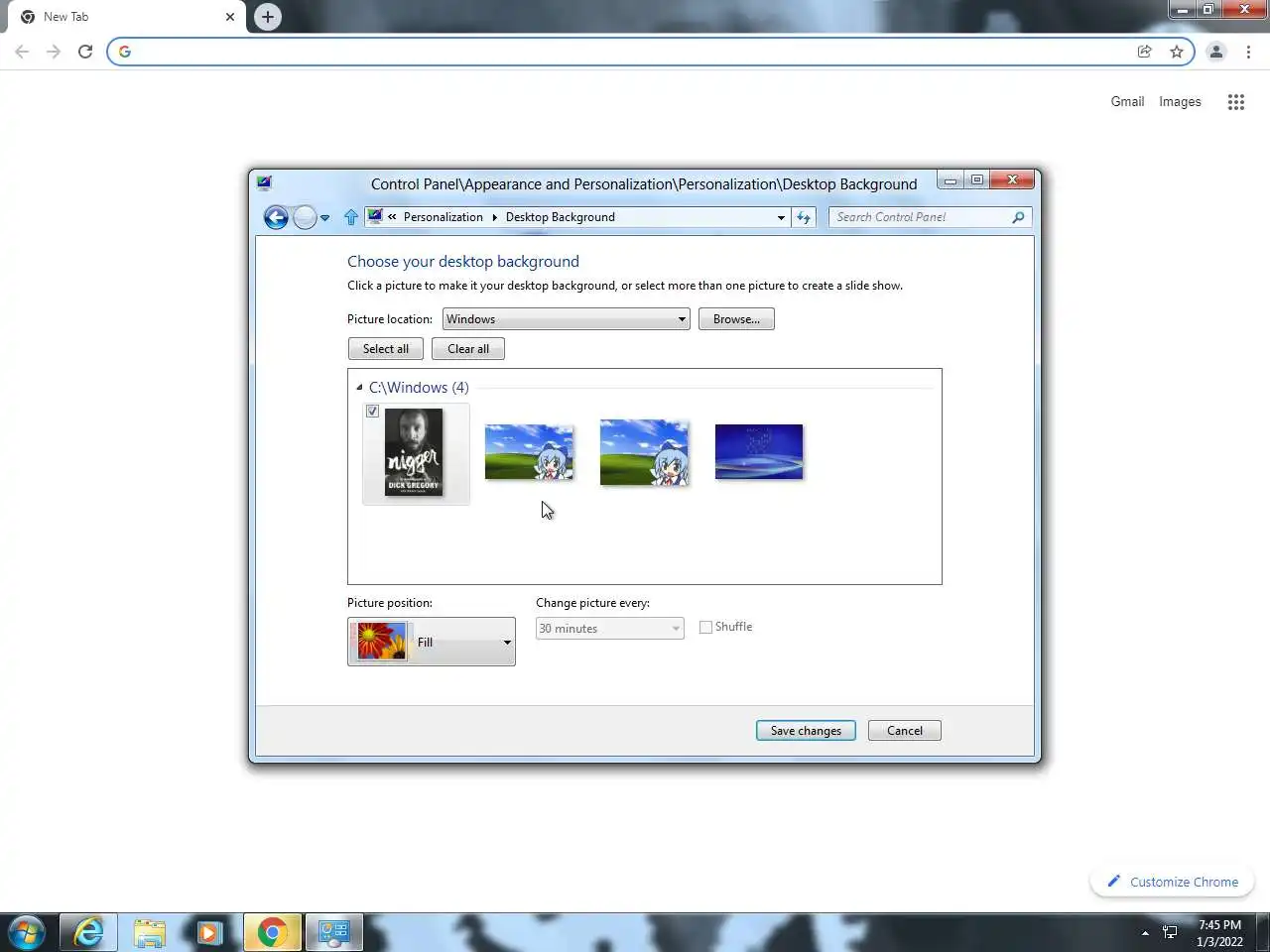The width and height of the screenshot is (1270, 952).
Task: Click the Browse... button
Action: tap(736, 319)
